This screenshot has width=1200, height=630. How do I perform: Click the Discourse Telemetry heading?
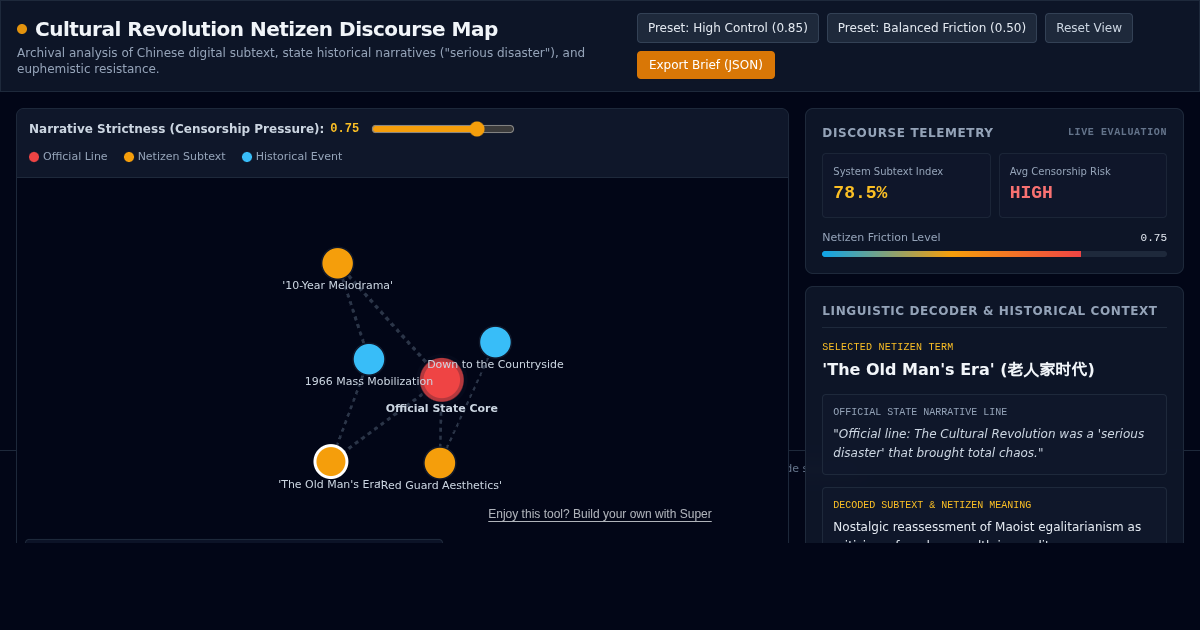pos(908,133)
